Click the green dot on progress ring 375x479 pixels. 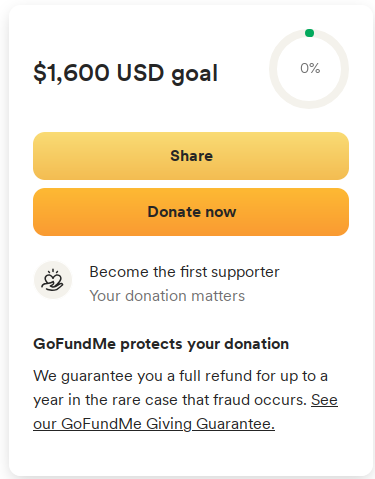[309, 33]
